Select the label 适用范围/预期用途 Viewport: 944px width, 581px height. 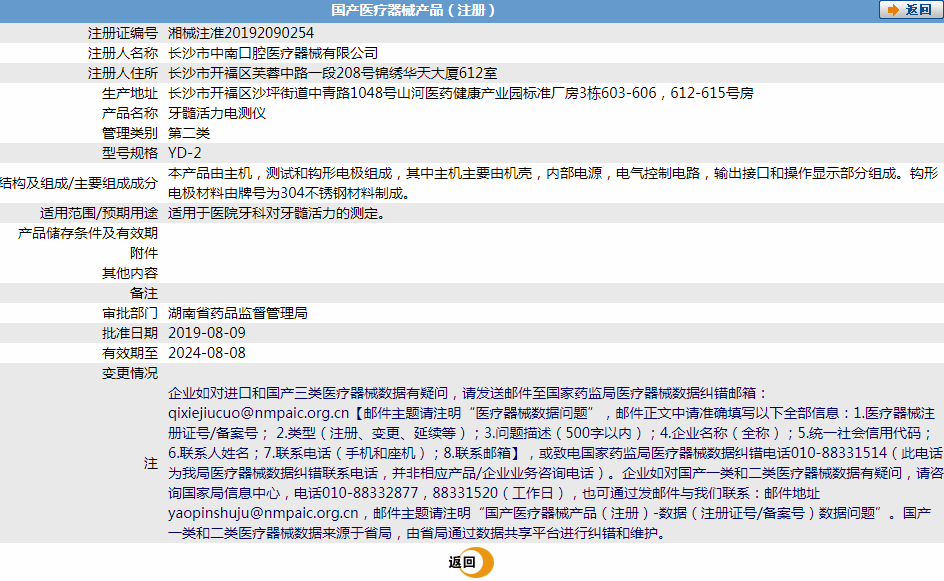tap(99, 213)
